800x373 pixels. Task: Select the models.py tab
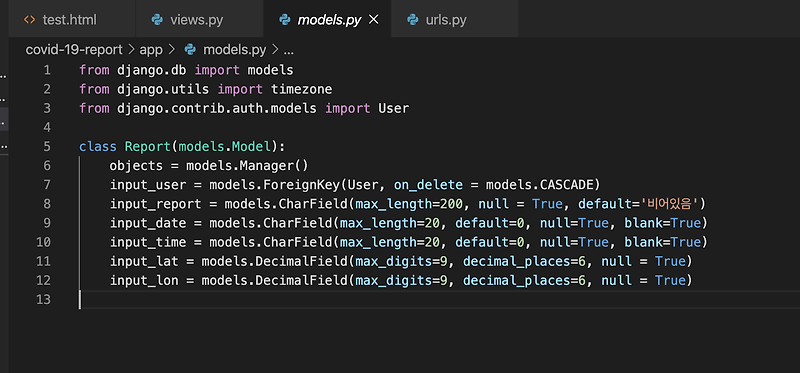(x=327, y=19)
